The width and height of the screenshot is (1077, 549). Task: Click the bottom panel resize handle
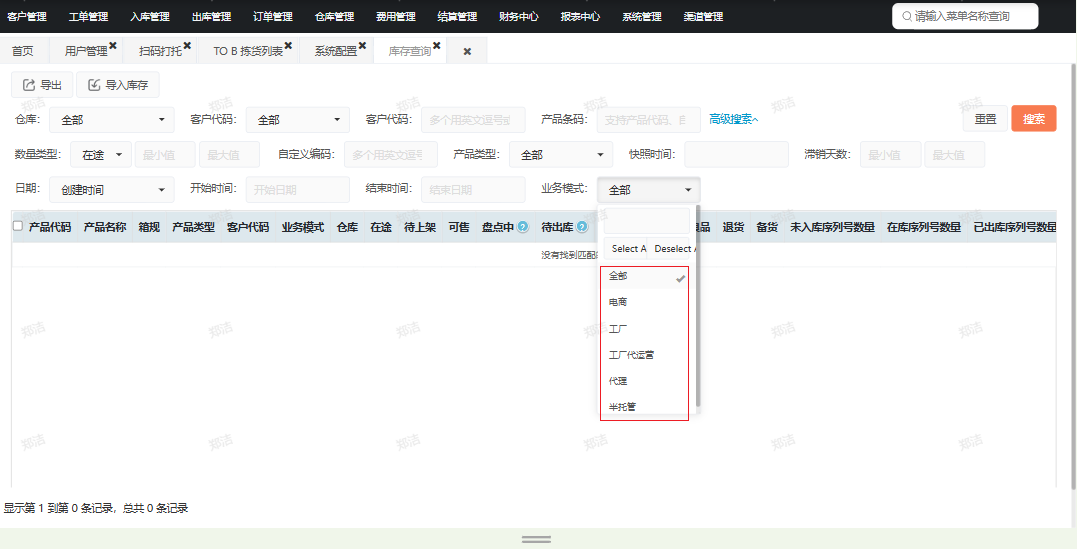(x=536, y=539)
